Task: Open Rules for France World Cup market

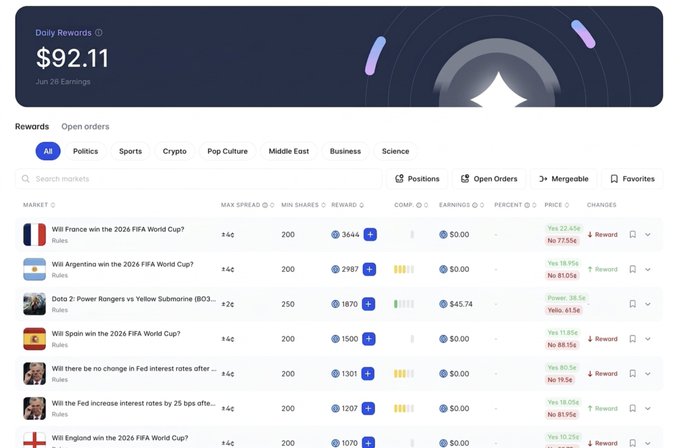Action: [59, 241]
